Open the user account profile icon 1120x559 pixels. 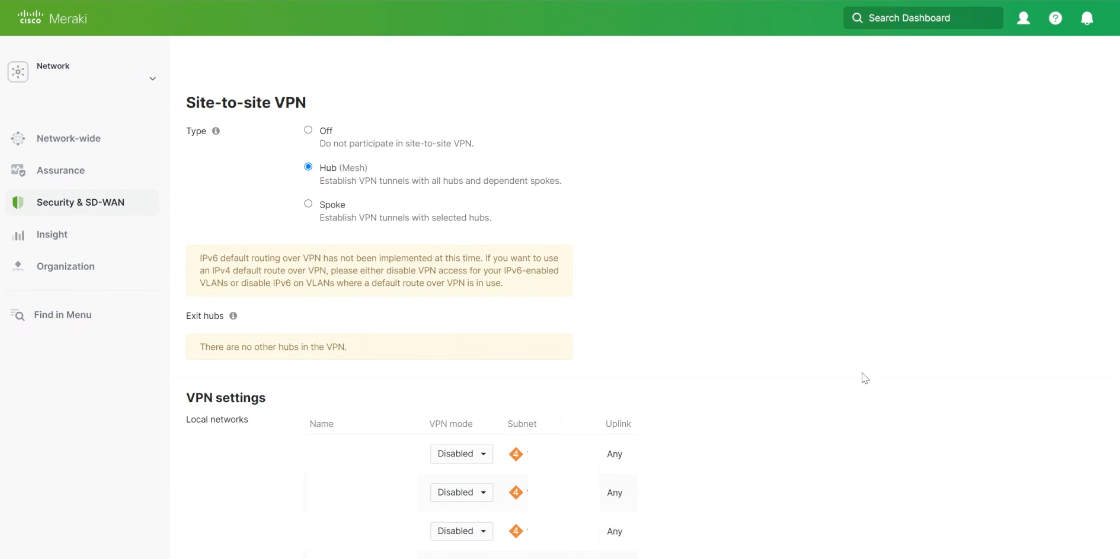(1023, 18)
